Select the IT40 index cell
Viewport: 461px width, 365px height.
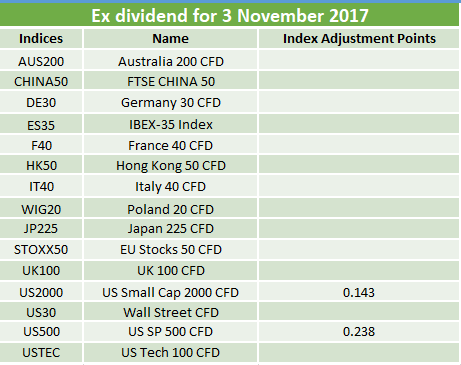(41, 186)
